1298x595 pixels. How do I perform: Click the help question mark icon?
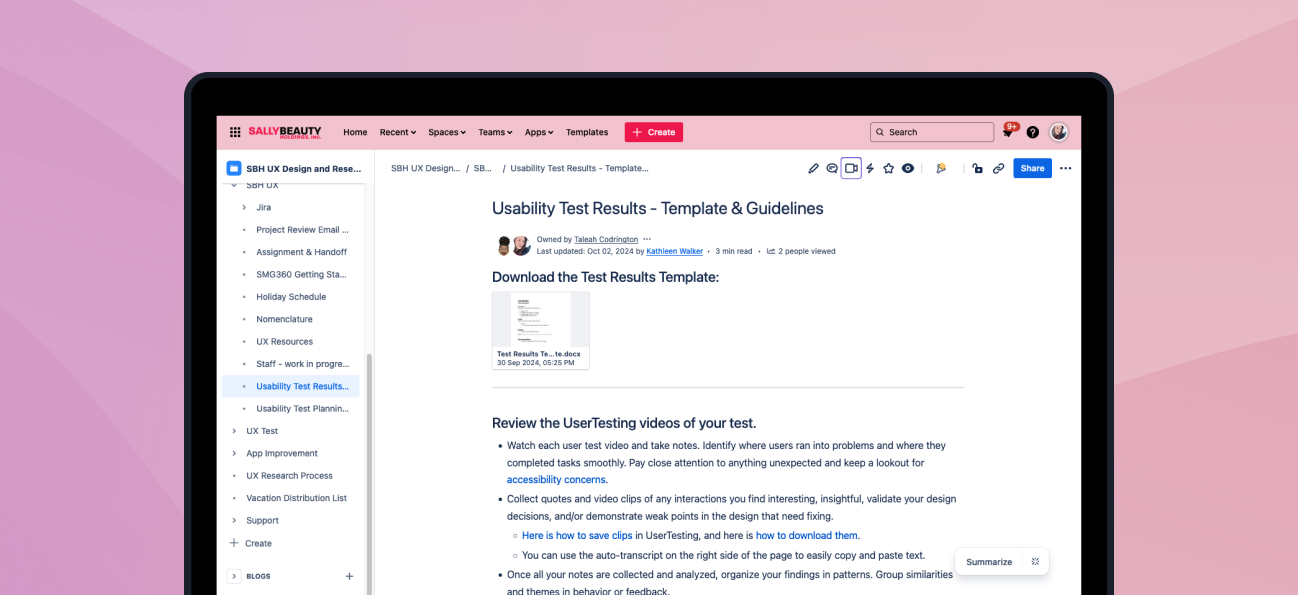(1033, 132)
